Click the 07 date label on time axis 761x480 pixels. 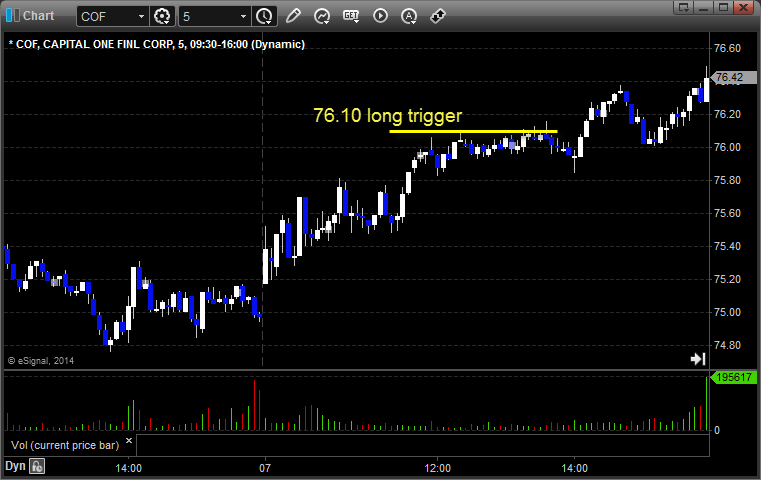coord(265,468)
